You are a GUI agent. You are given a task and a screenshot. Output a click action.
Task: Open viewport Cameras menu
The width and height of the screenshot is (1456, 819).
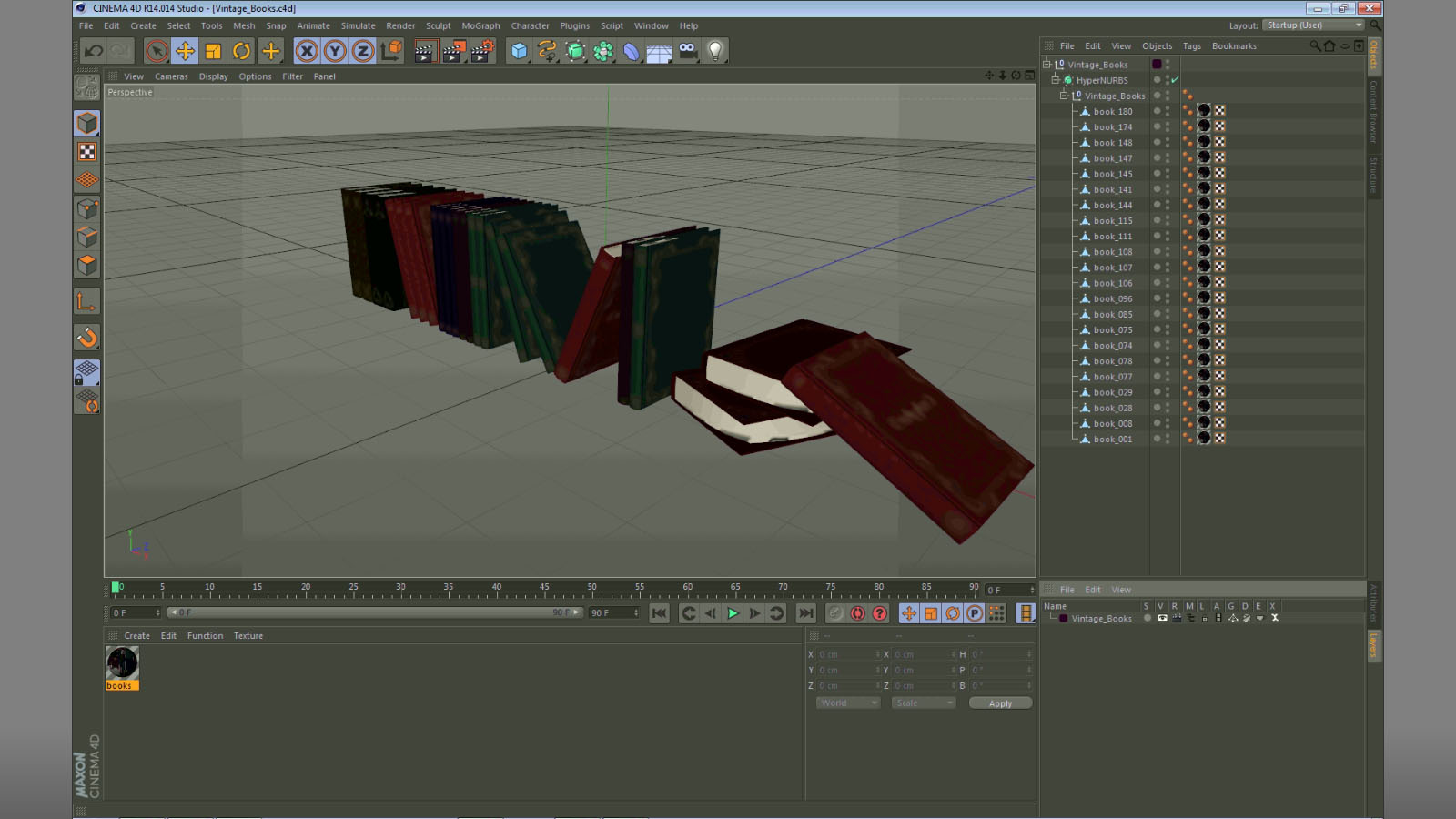pos(171,76)
